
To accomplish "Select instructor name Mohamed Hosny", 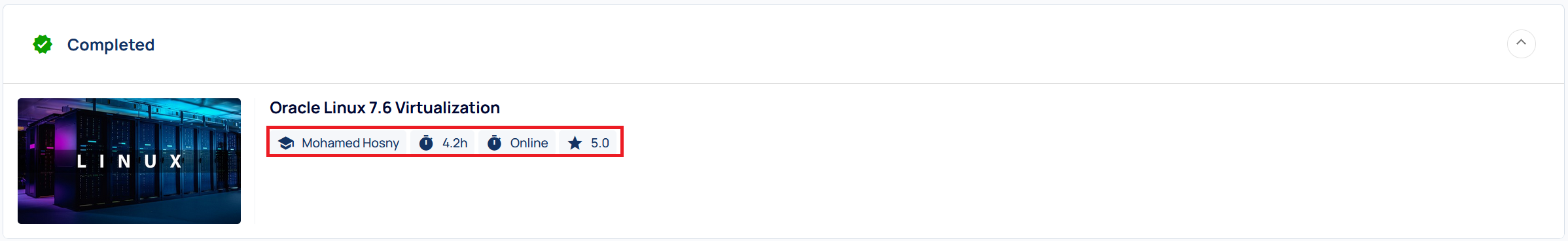I will [x=350, y=143].
